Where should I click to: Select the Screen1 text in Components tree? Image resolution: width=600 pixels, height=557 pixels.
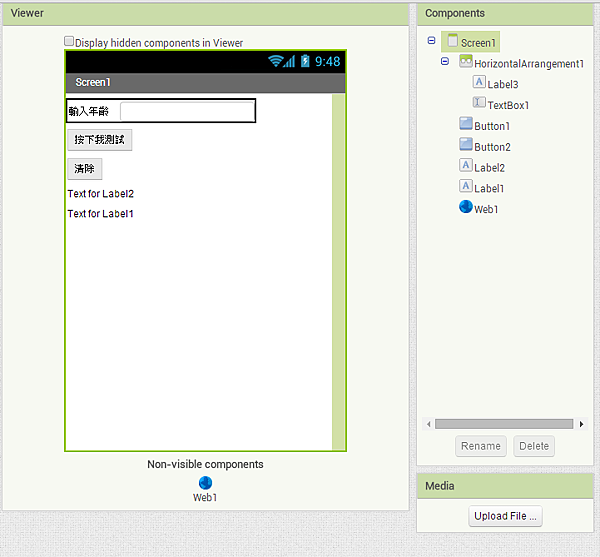click(478, 43)
